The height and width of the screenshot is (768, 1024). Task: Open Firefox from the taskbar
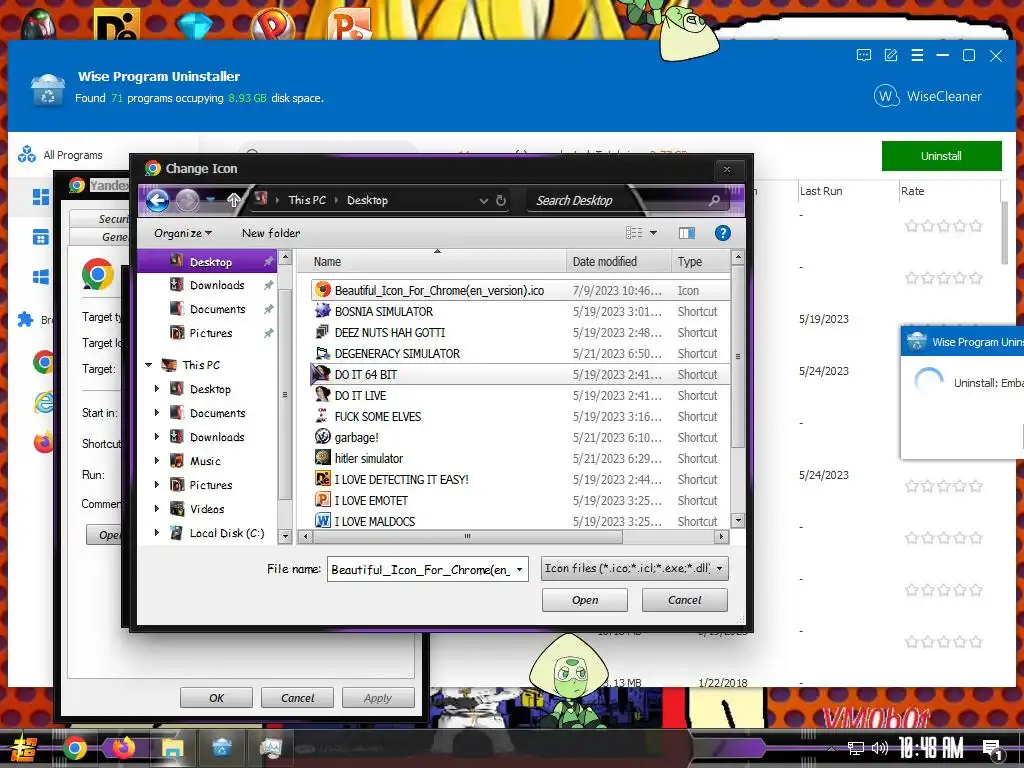[x=123, y=748]
